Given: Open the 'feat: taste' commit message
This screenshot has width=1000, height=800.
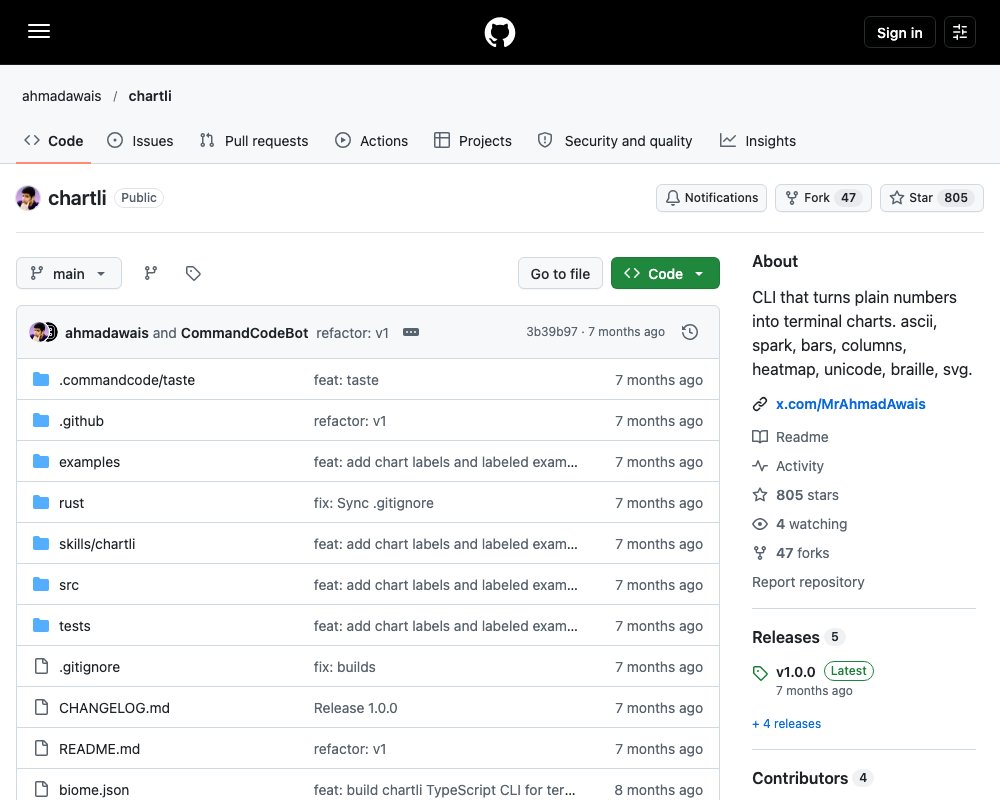Looking at the screenshot, I should tap(346, 380).
